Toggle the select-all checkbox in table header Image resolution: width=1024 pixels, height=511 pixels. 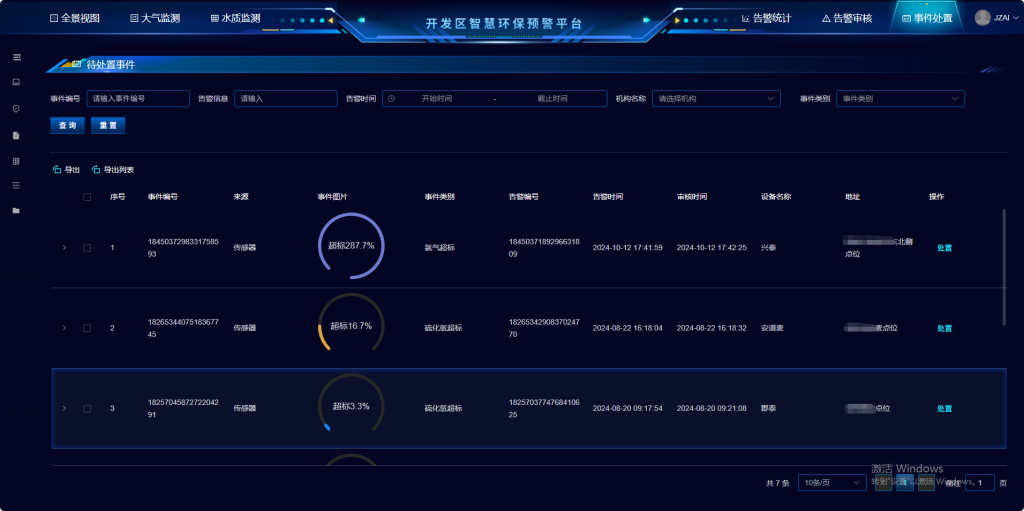click(x=87, y=197)
